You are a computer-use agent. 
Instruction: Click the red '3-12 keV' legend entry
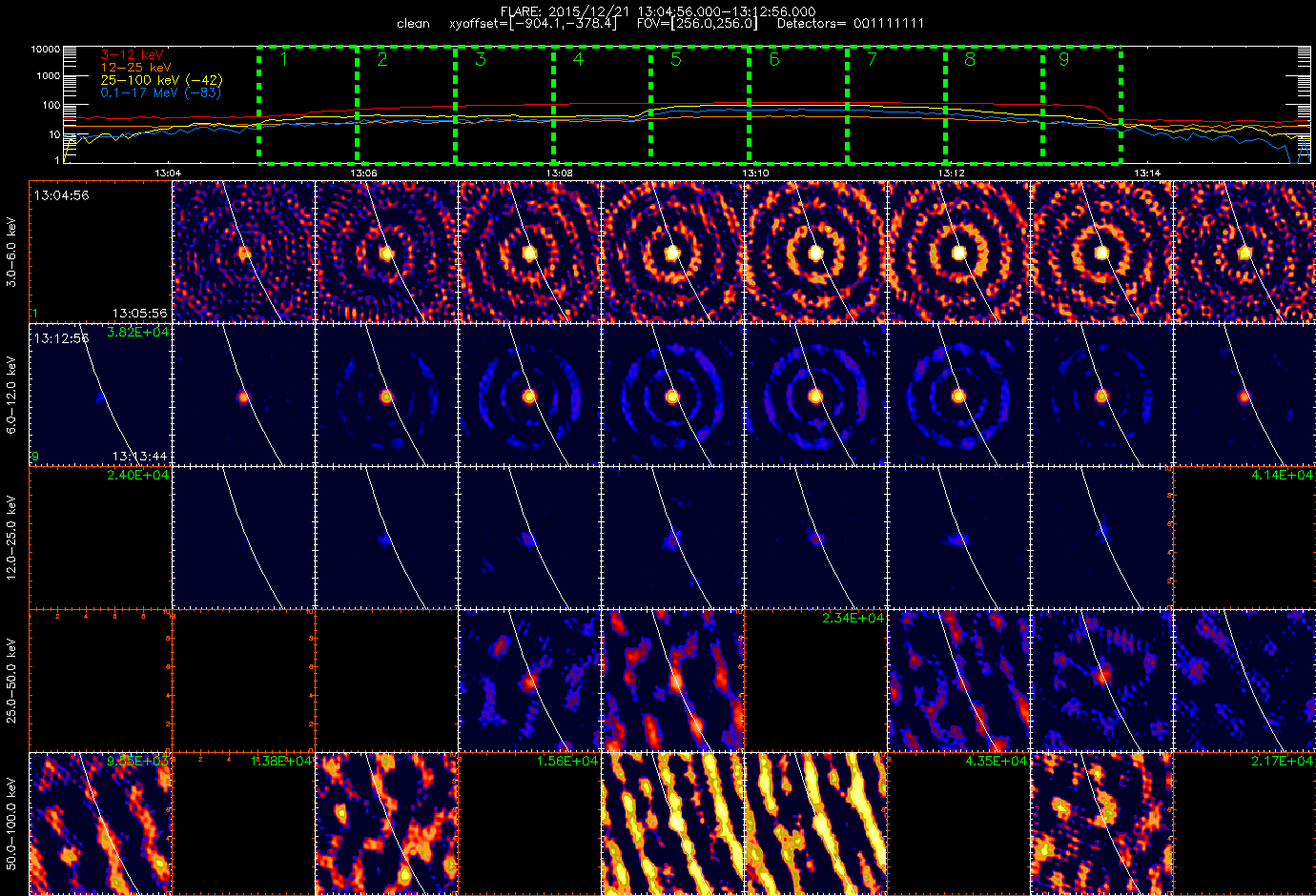(x=132, y=55)
